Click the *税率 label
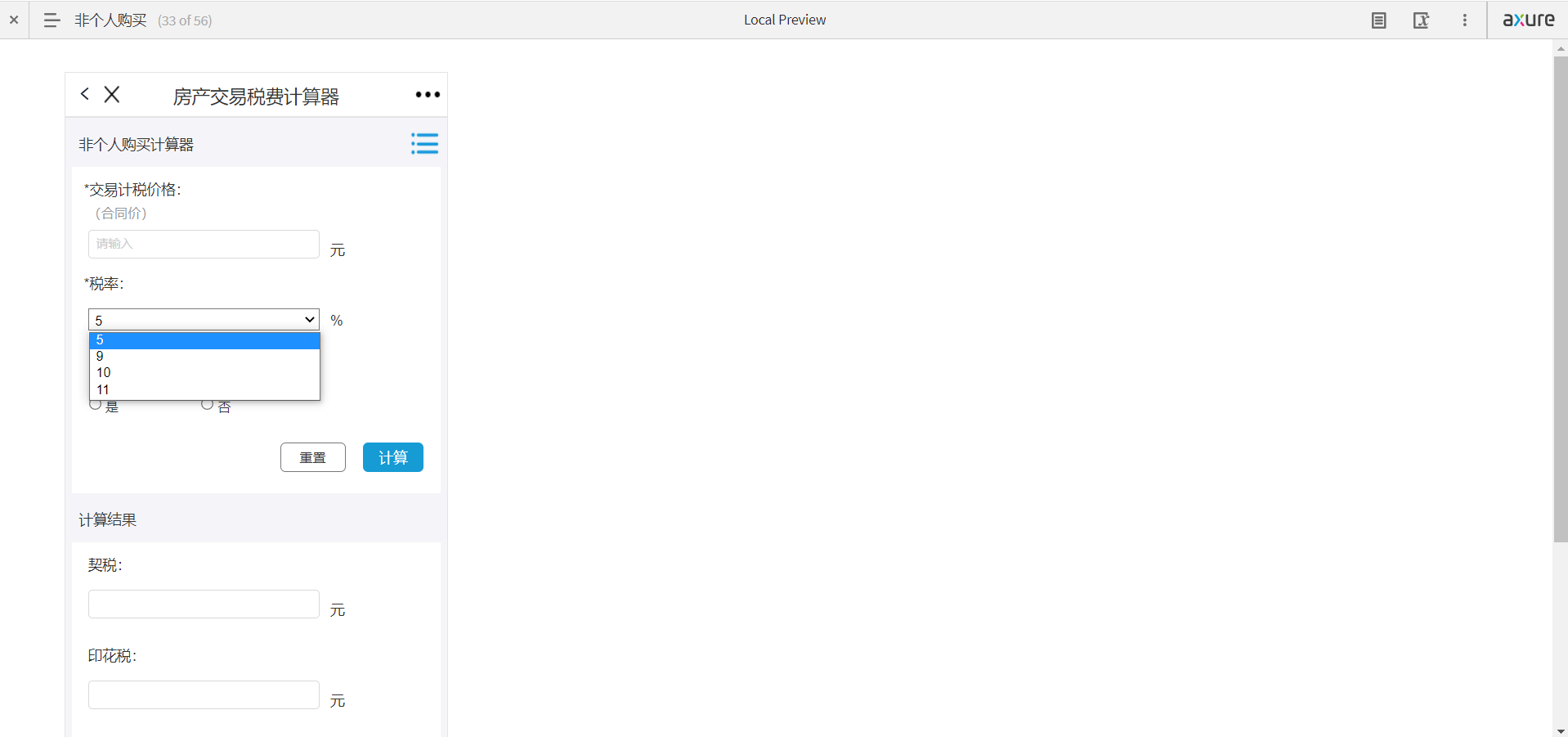 (104, 284)
